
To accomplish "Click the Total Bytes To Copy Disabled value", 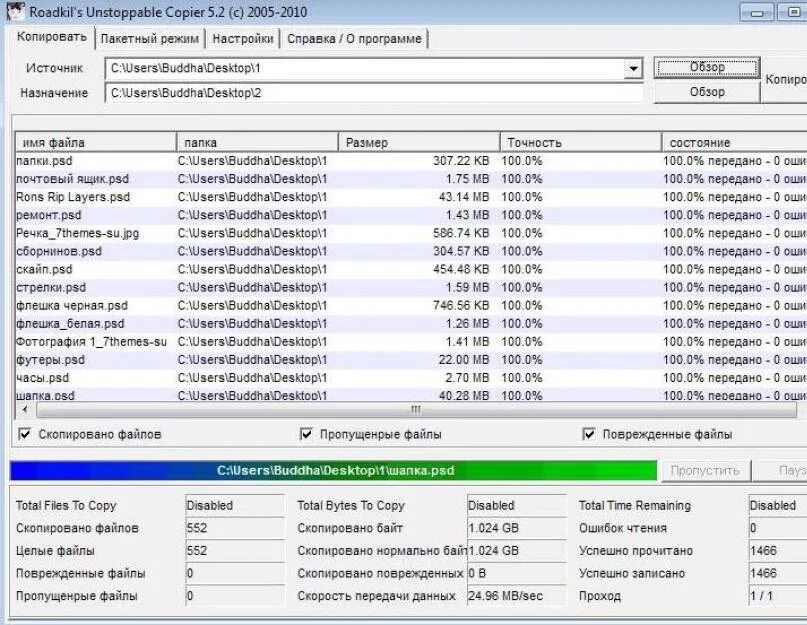I will 516,506.
